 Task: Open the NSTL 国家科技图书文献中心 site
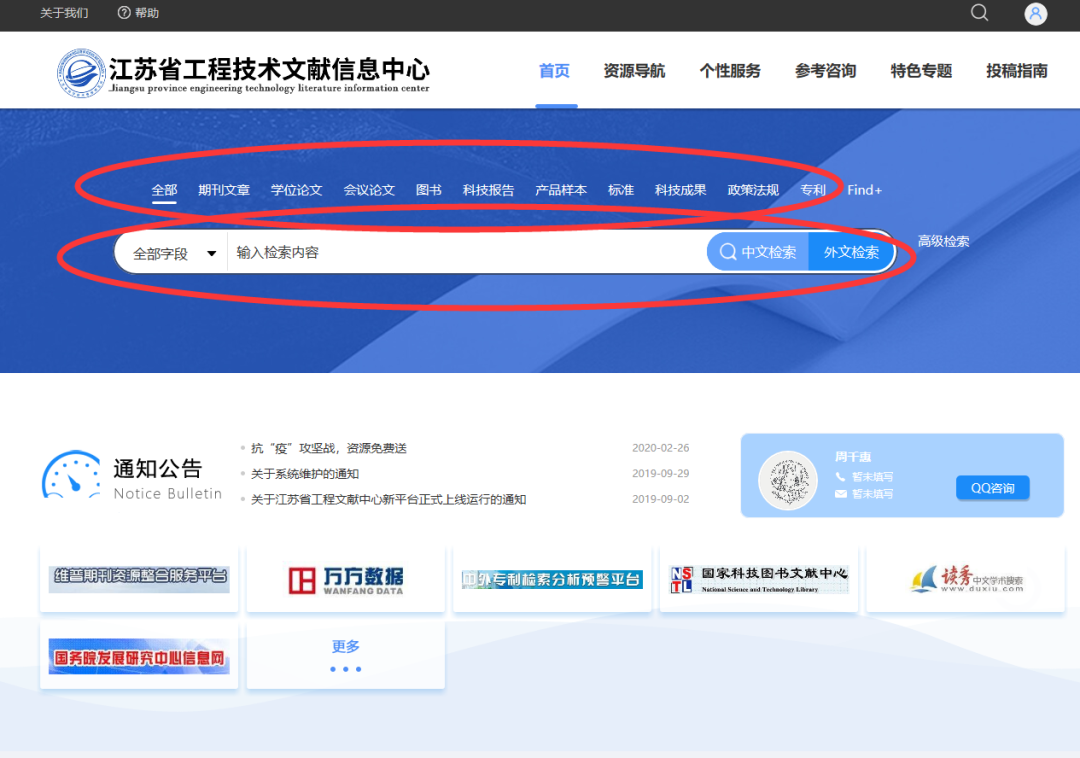(x=758, y=578)
